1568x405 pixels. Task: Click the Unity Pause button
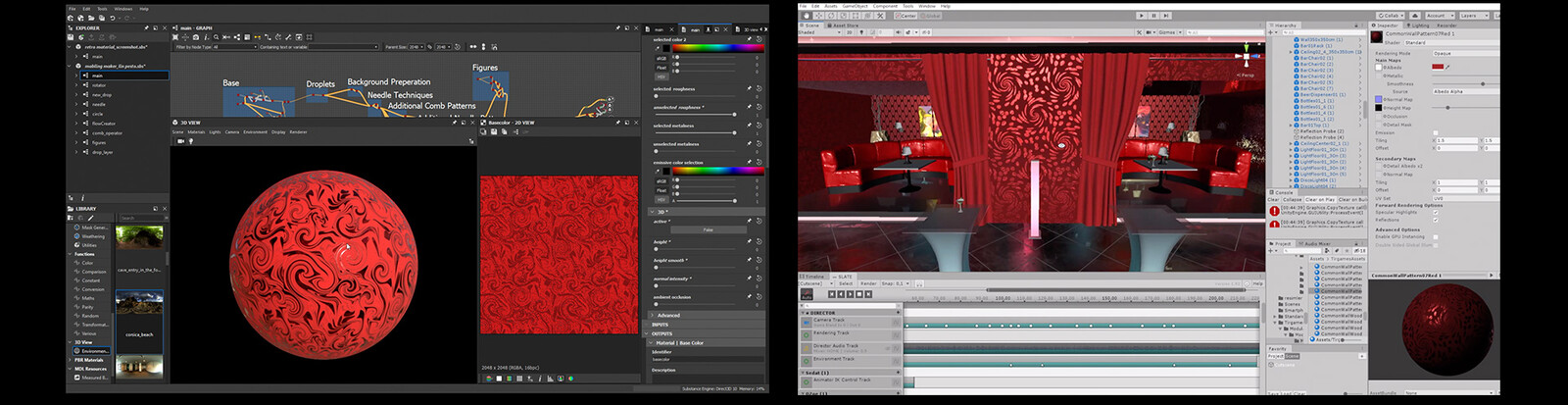[1153, 16]
